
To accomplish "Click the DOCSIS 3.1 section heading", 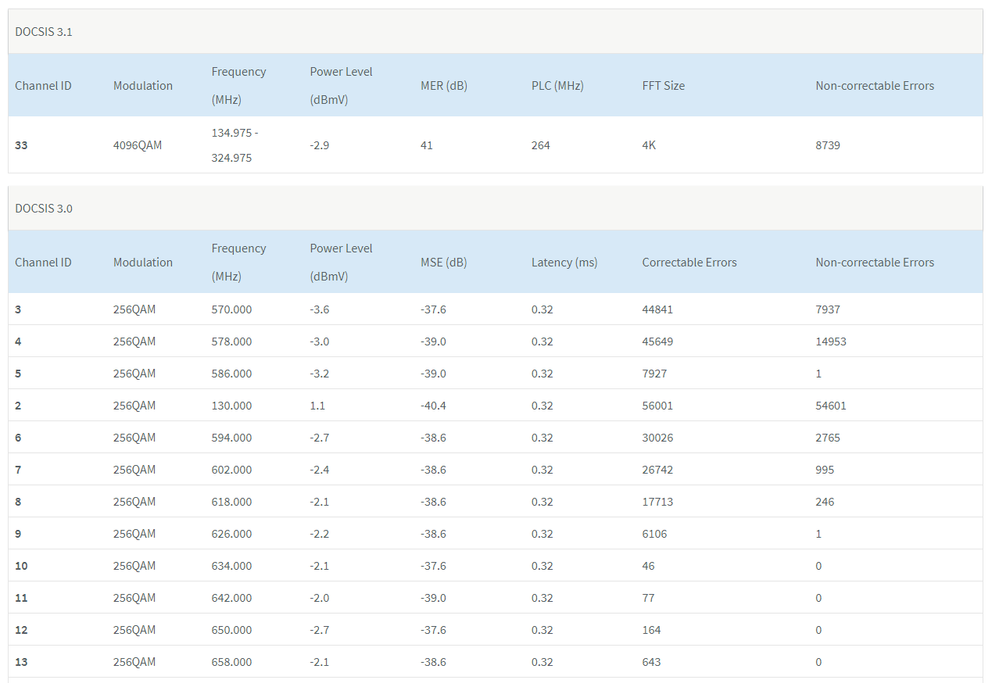I will 43,32.
